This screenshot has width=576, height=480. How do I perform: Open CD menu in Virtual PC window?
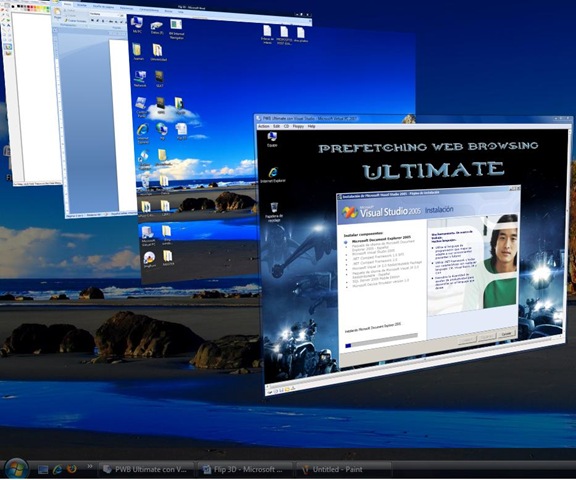pos(286,126)
